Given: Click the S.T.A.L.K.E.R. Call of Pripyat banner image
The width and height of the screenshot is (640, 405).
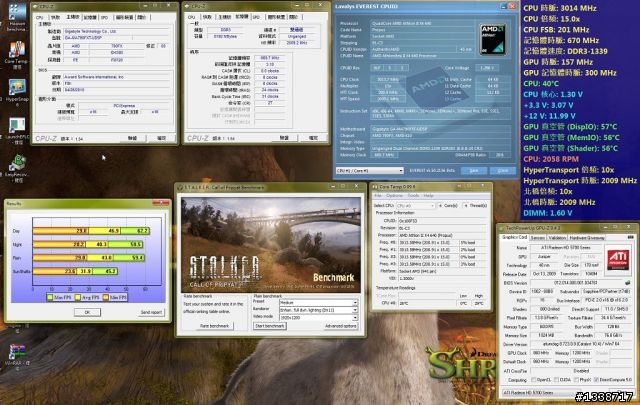Looking at the screenshot, I should [271, 245].
